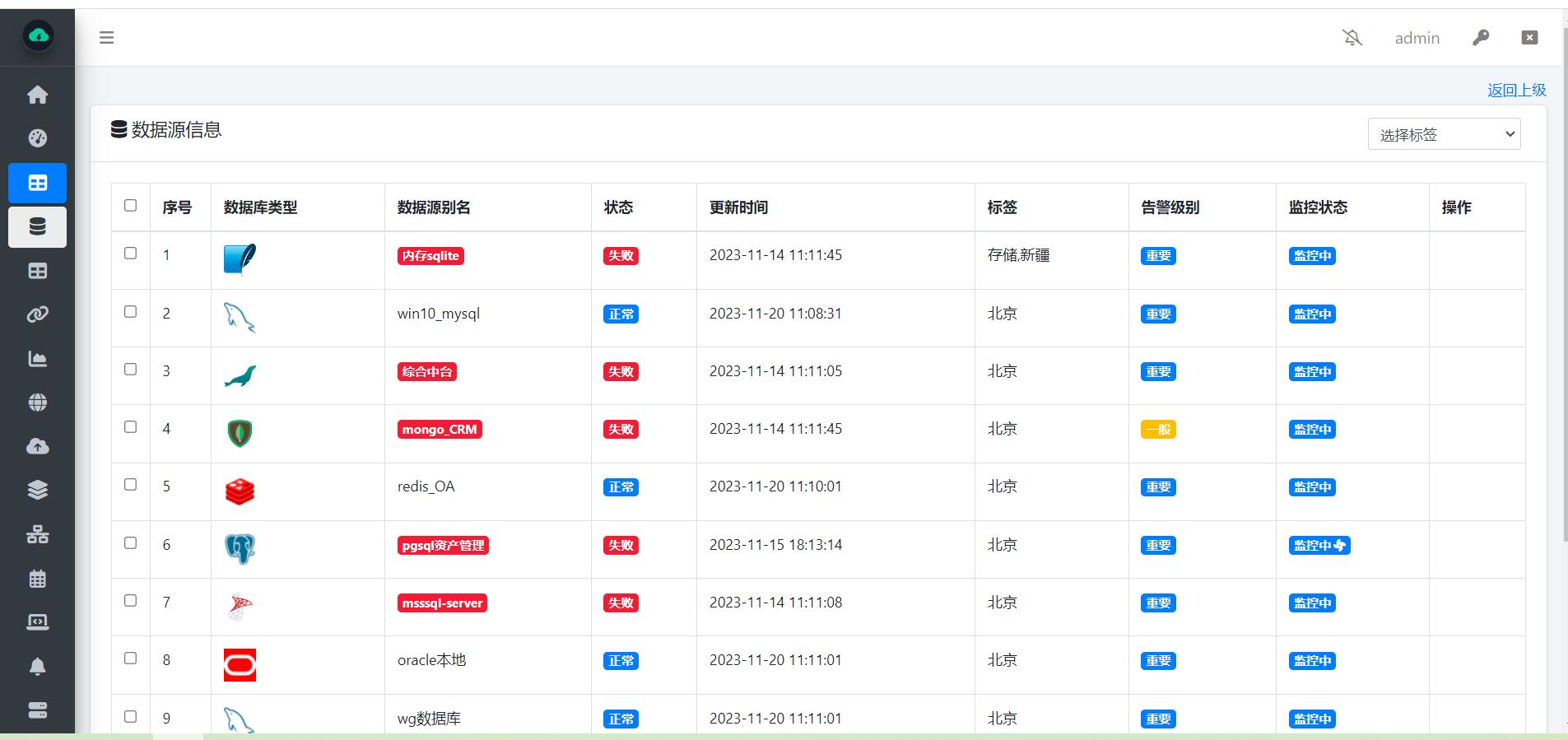This screenshot has height=740, width=1568.
Task: Click the PostgreSQL elephant logo in row 6
Action: click(240, 549)
